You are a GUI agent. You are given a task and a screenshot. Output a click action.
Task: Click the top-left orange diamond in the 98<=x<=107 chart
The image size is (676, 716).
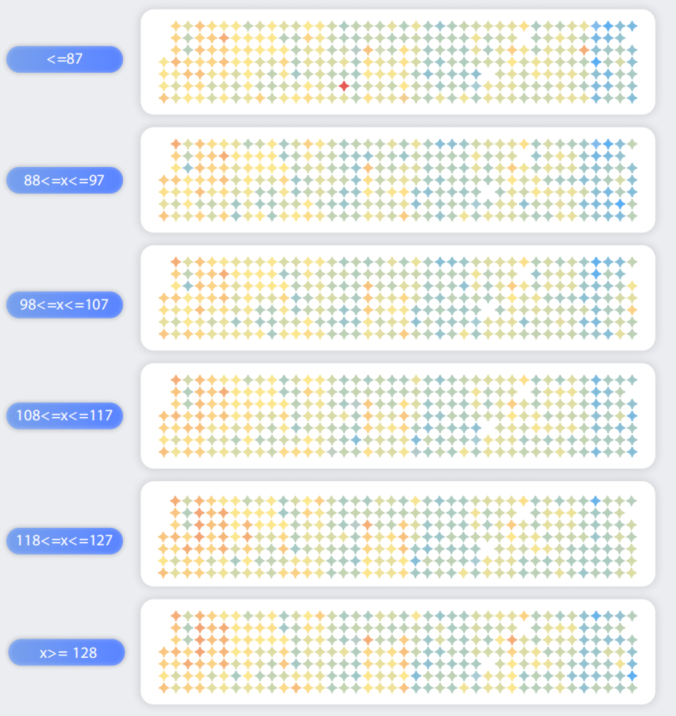[x=176, y=262]
